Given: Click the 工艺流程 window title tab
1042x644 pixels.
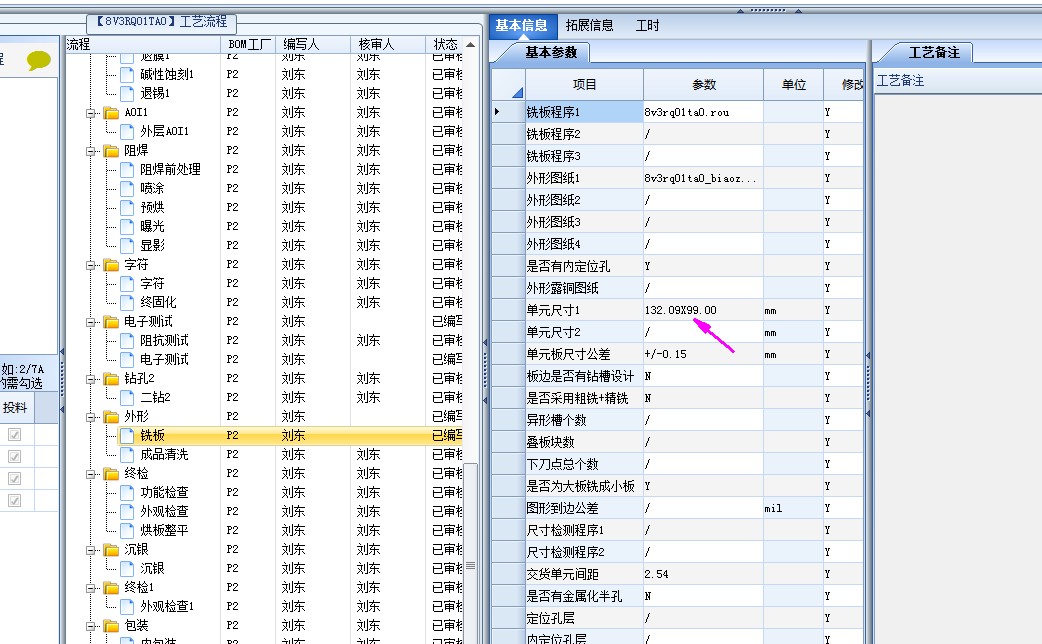Looking at the screenshot, I should (161, 22).
